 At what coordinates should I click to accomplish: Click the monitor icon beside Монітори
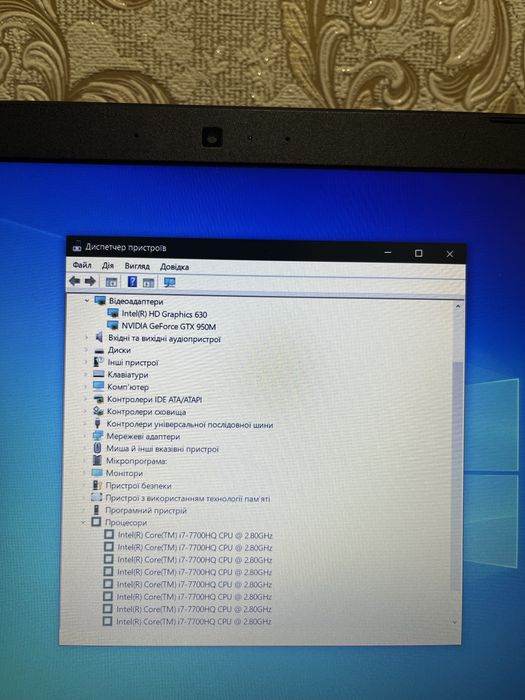[x=97, y=472]
